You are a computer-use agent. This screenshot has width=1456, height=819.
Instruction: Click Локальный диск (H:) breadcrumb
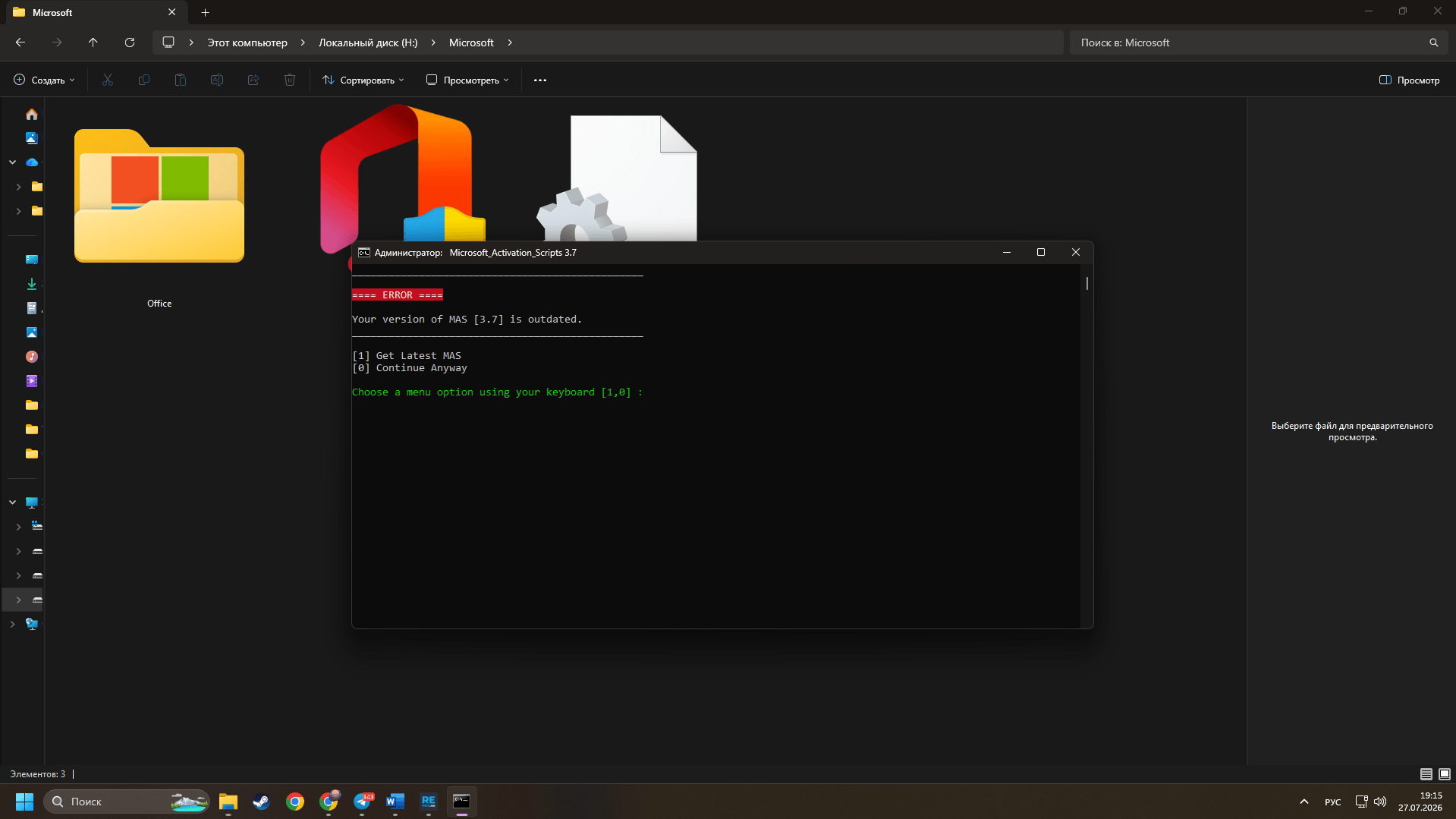(x=368, y=43)
